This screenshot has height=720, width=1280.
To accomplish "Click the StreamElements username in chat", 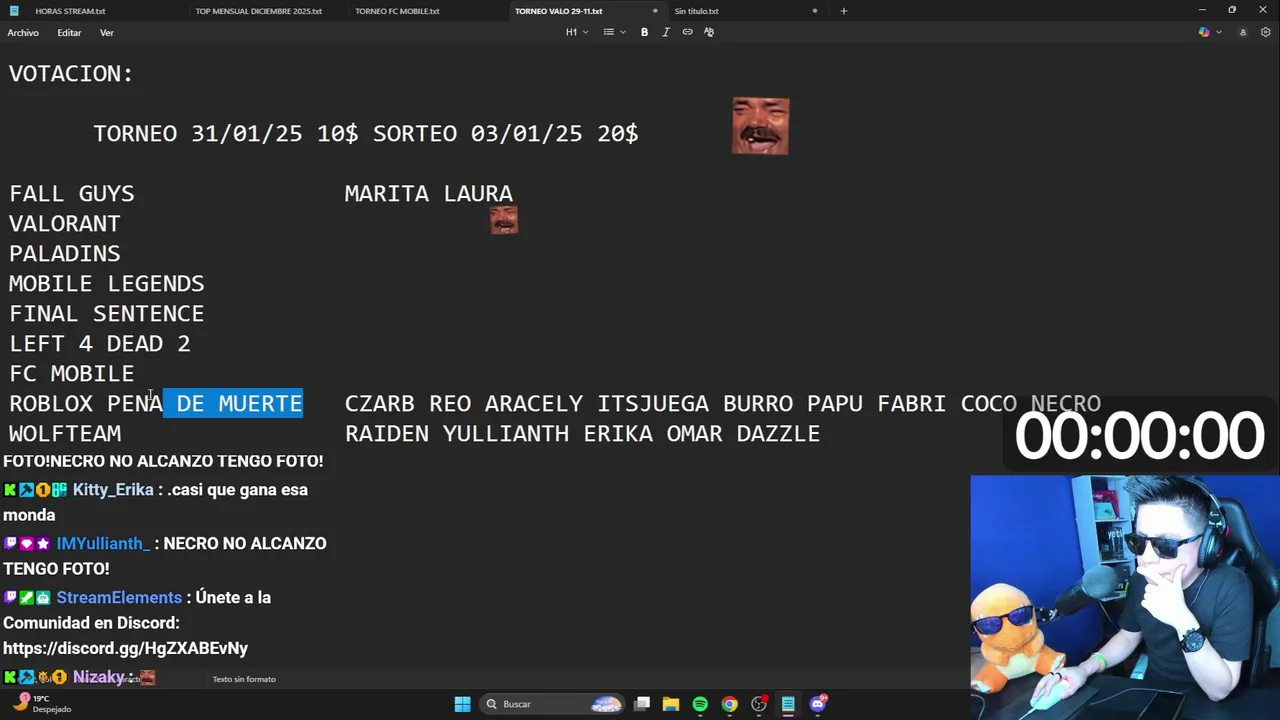I will [x=119, y=597].
